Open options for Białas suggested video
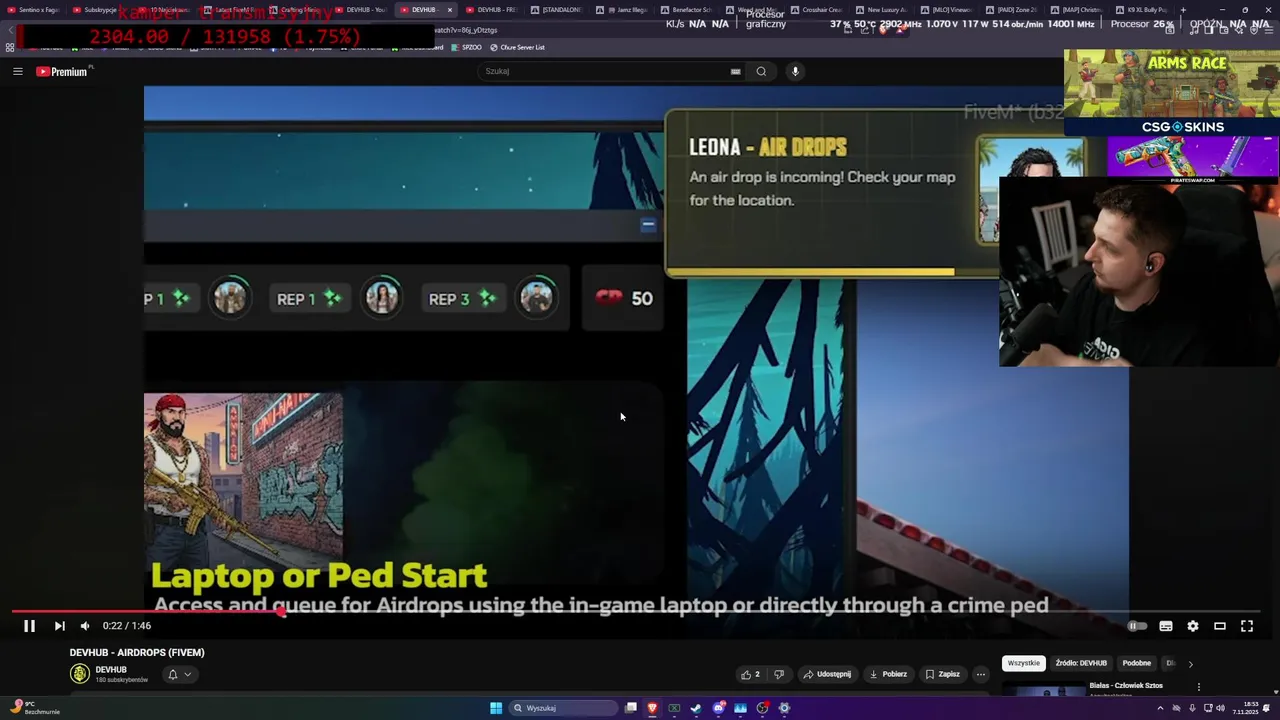 tap(1198, 687)
